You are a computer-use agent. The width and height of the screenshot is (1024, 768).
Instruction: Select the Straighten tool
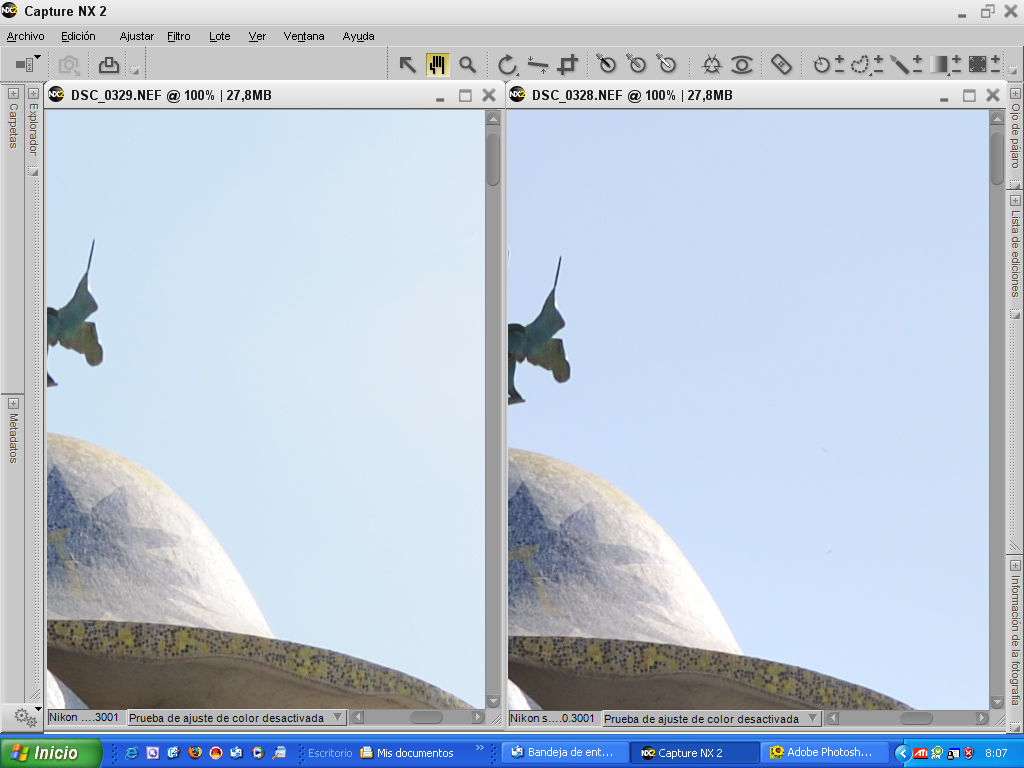click(x=538, y=65)
